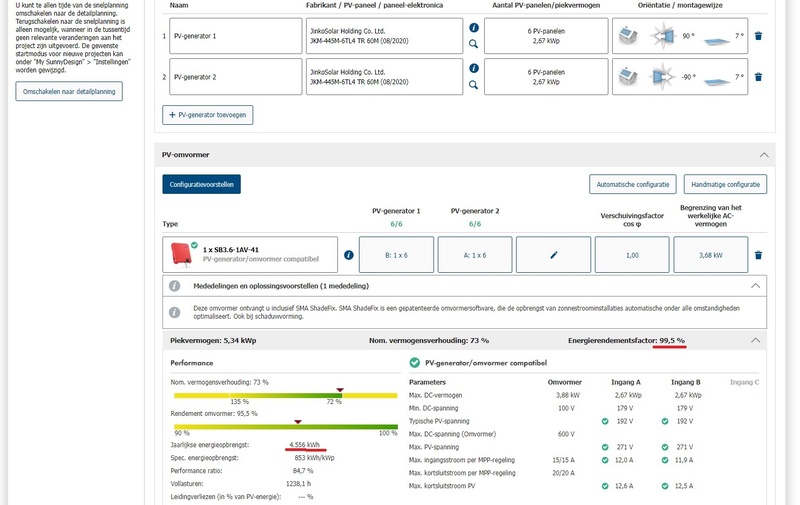Click tilt panel icon for PV-generator 1
The height and width of the screenshot is (505, 800).
pyautogui.click(x=717, y=40)
